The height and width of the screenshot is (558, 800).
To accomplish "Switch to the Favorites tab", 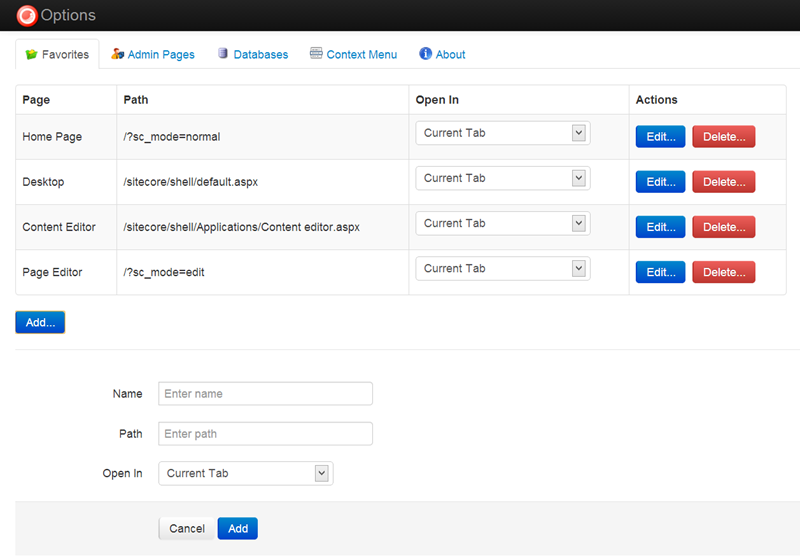I will tap(57, 54).
